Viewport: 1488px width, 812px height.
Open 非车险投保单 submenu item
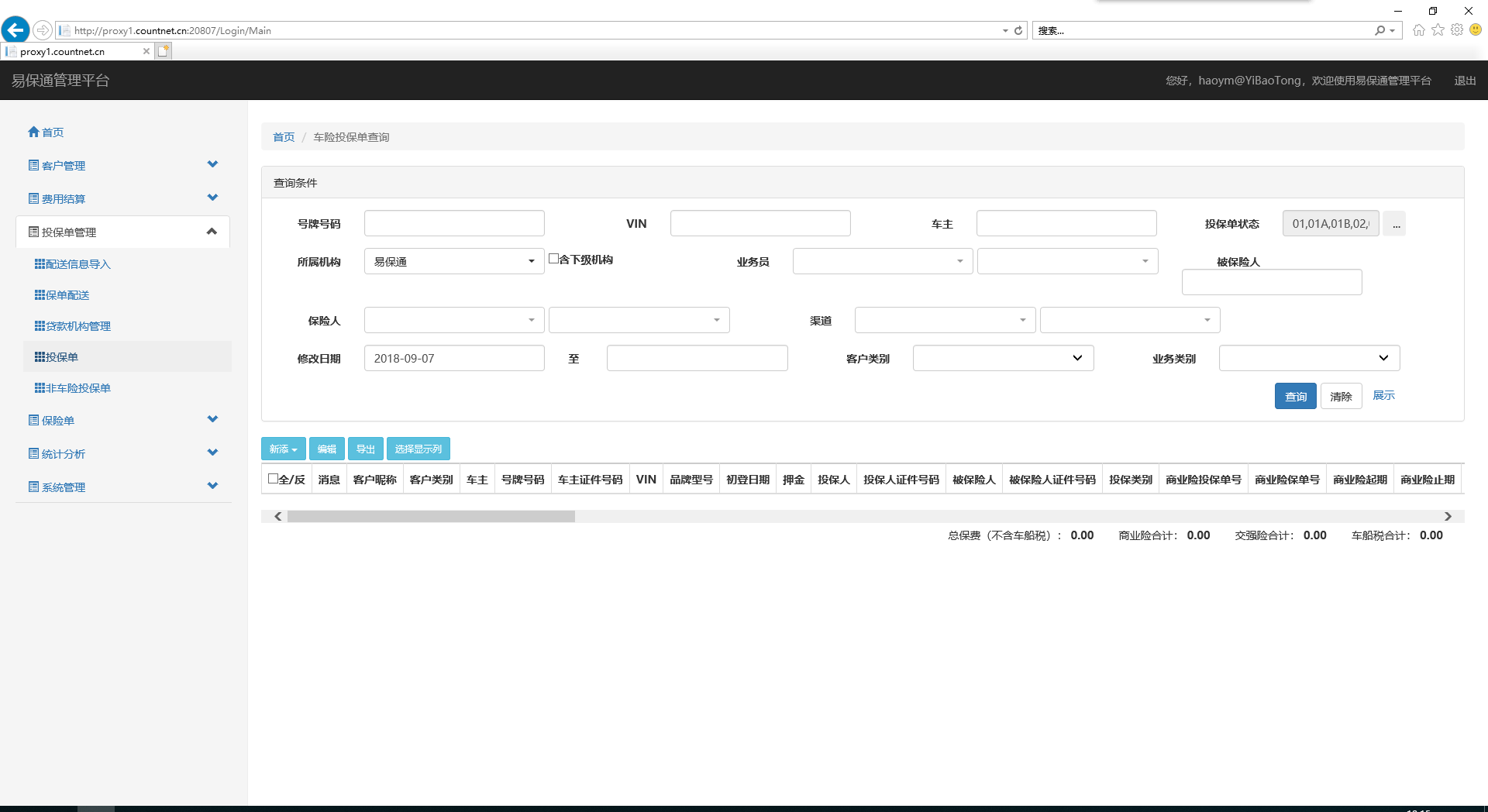pos(73,388)
